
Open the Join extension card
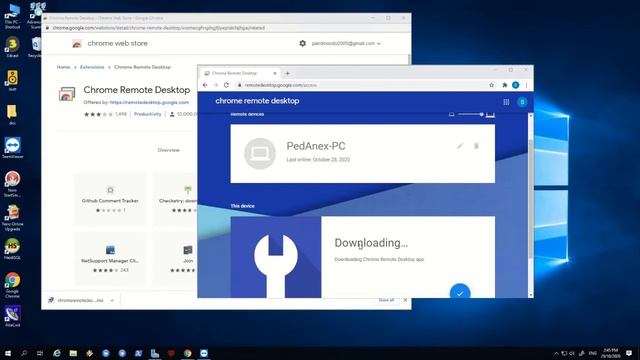pyautogui.click(x=176, y=259)
